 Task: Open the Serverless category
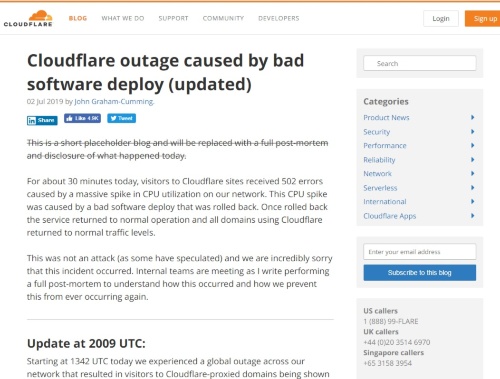pyautogui.click(x=380, y=188)
